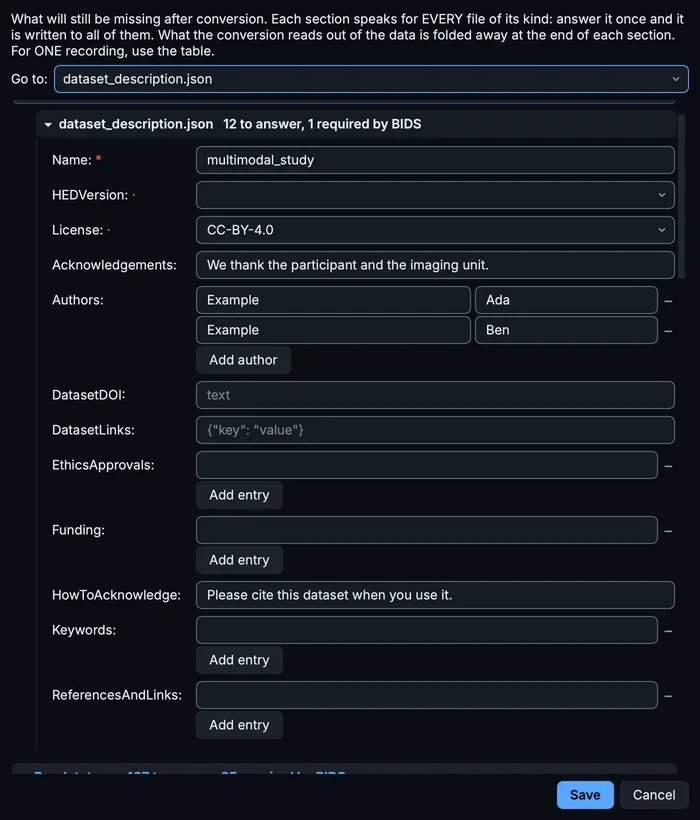This screenshot has width=700, height=820.
Task: Click into the EthicsApprovals entry field
Action: point(427,465)
